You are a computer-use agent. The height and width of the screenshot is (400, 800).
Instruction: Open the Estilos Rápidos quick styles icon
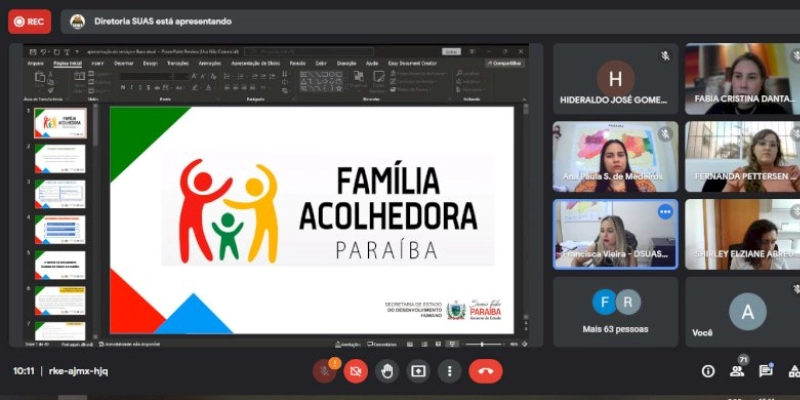click(379, 77)
